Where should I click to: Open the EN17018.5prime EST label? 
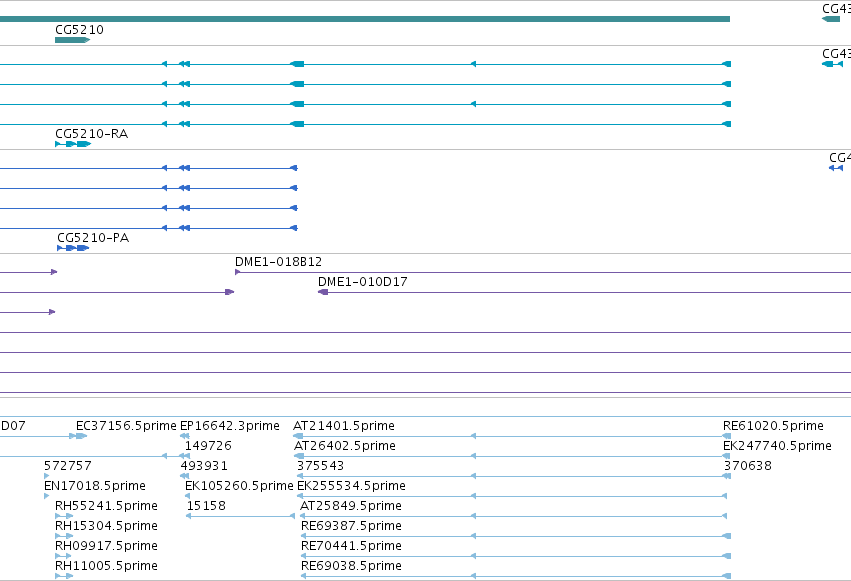click(x=95, y=486)
